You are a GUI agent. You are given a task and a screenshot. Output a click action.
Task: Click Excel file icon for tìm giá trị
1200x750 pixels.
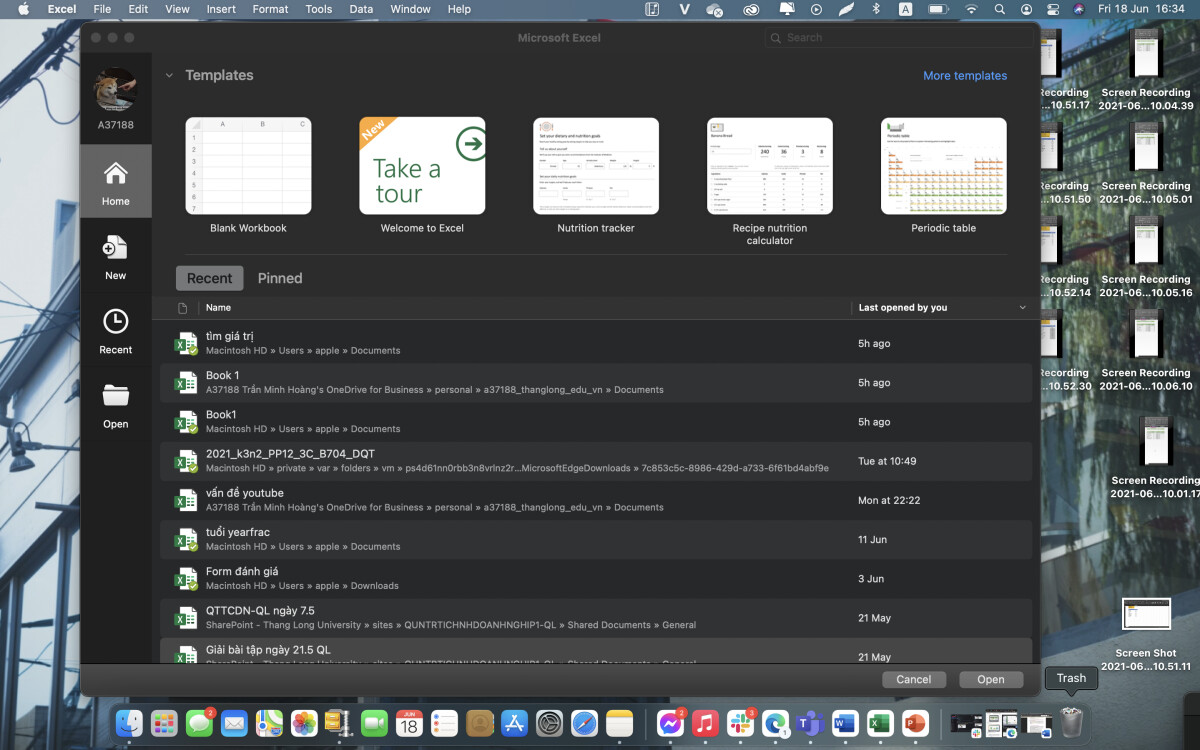[x=186, y=343]
